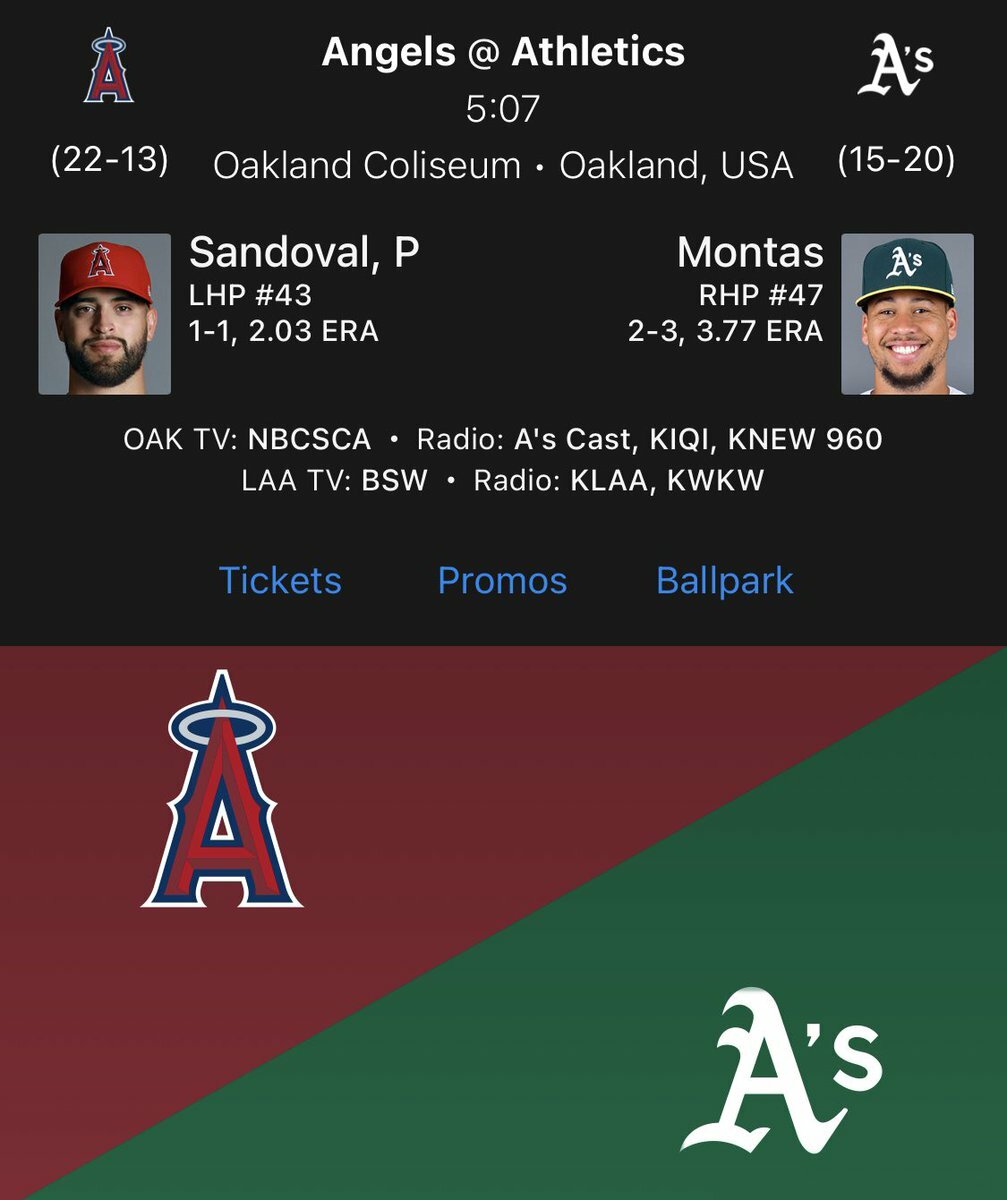Viewport: 1007px width, 1200px height.
Task: Open the Tickets link
Action: click(x=280, y=580)
